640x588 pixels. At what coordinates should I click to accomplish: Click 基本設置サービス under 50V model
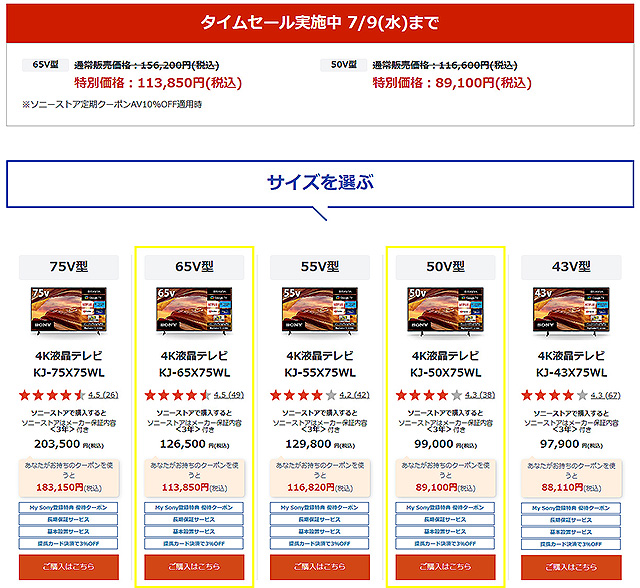pyautogui.click(x=445, y=531)
